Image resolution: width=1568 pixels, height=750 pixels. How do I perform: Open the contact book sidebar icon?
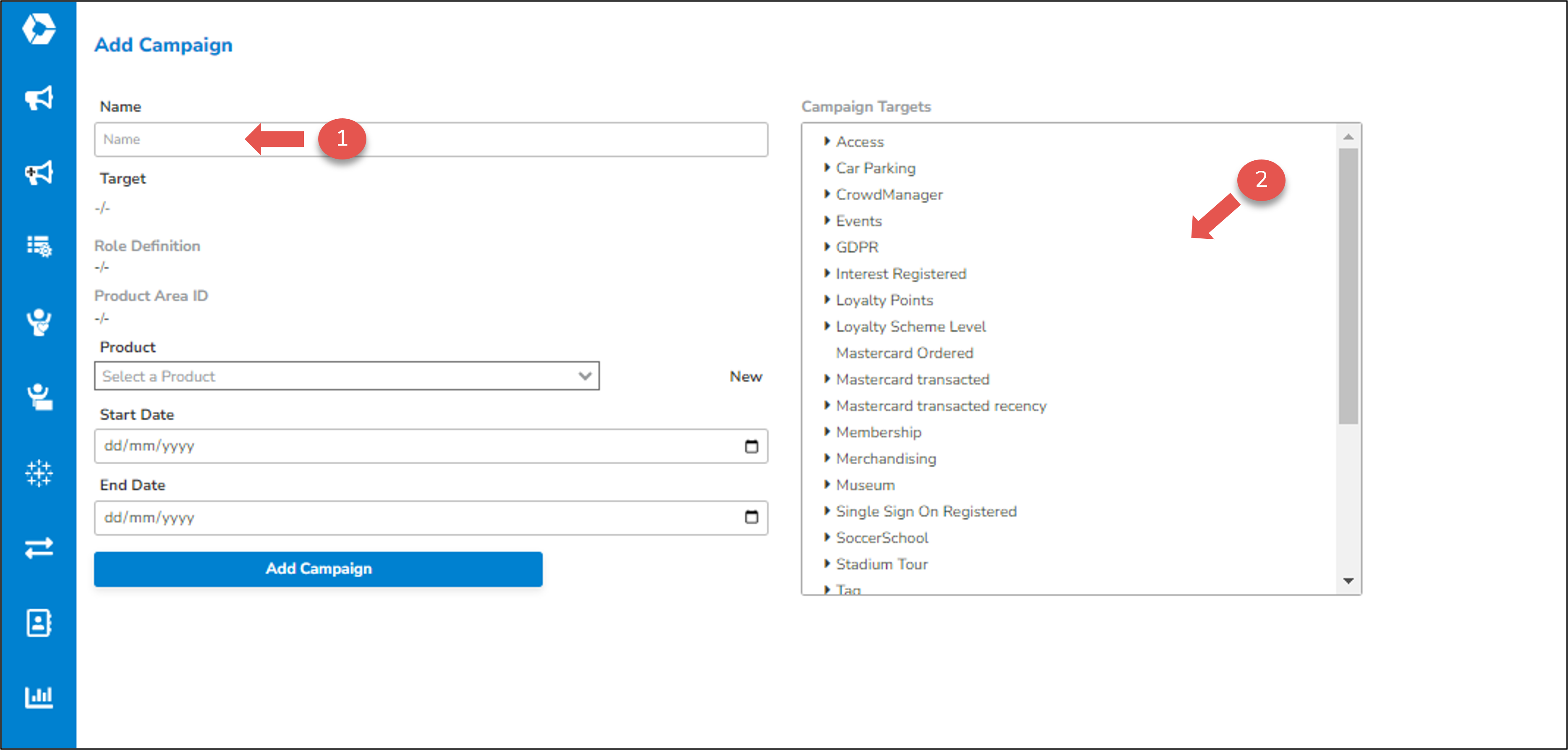(39, 622)
